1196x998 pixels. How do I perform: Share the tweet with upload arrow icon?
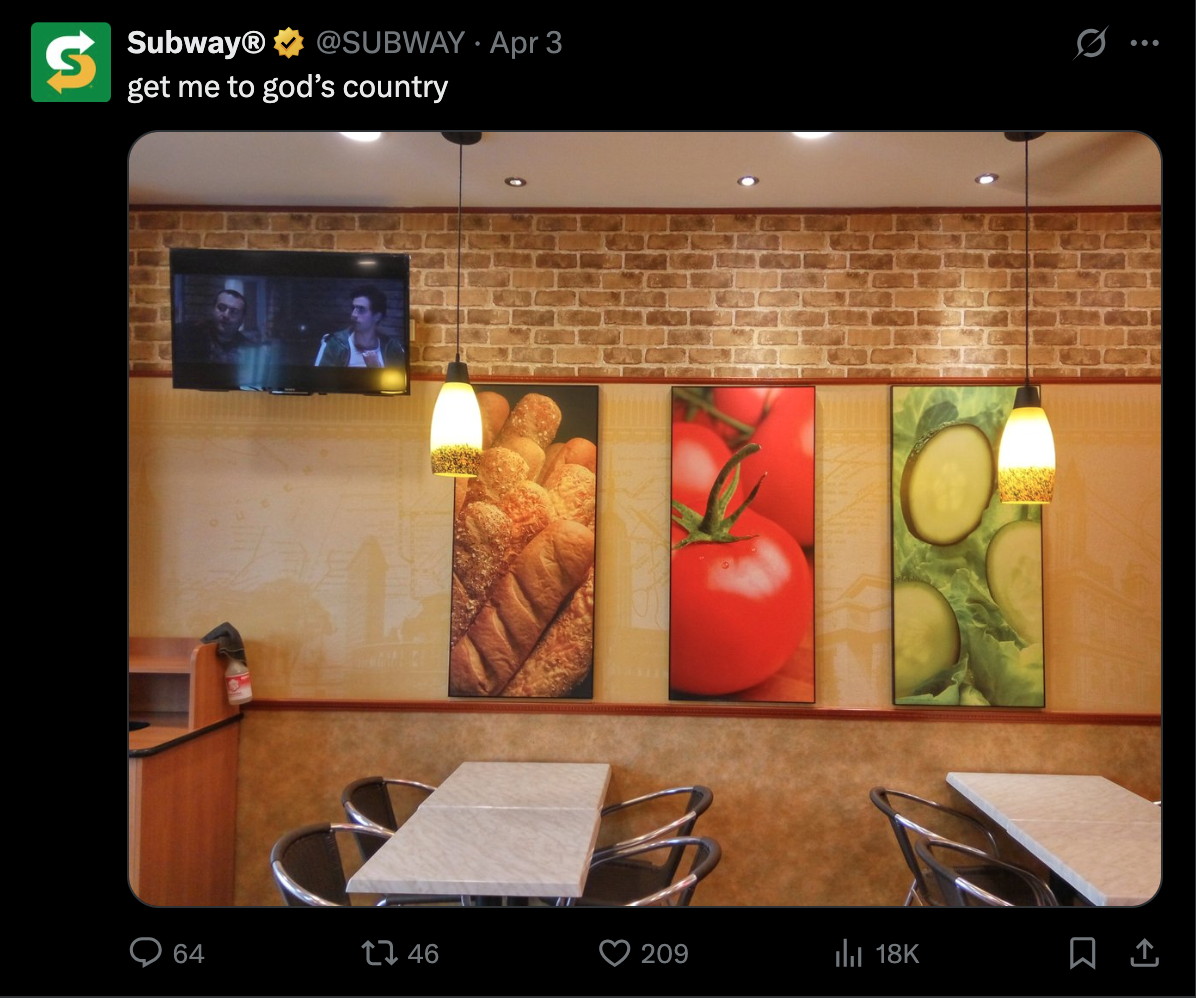click(1144, 952)
